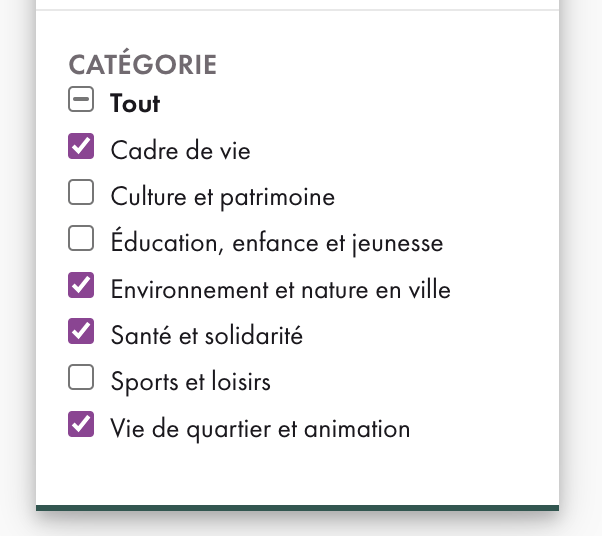
Task: Click the horizontal divider line above CATÉGORIE
Action: [x=297, y=10]
